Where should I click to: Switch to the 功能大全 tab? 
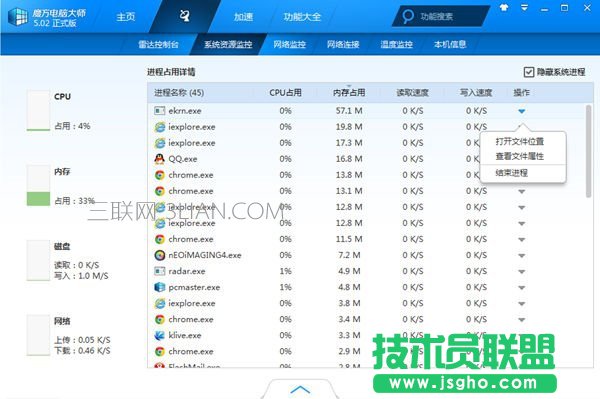point(302,17)
